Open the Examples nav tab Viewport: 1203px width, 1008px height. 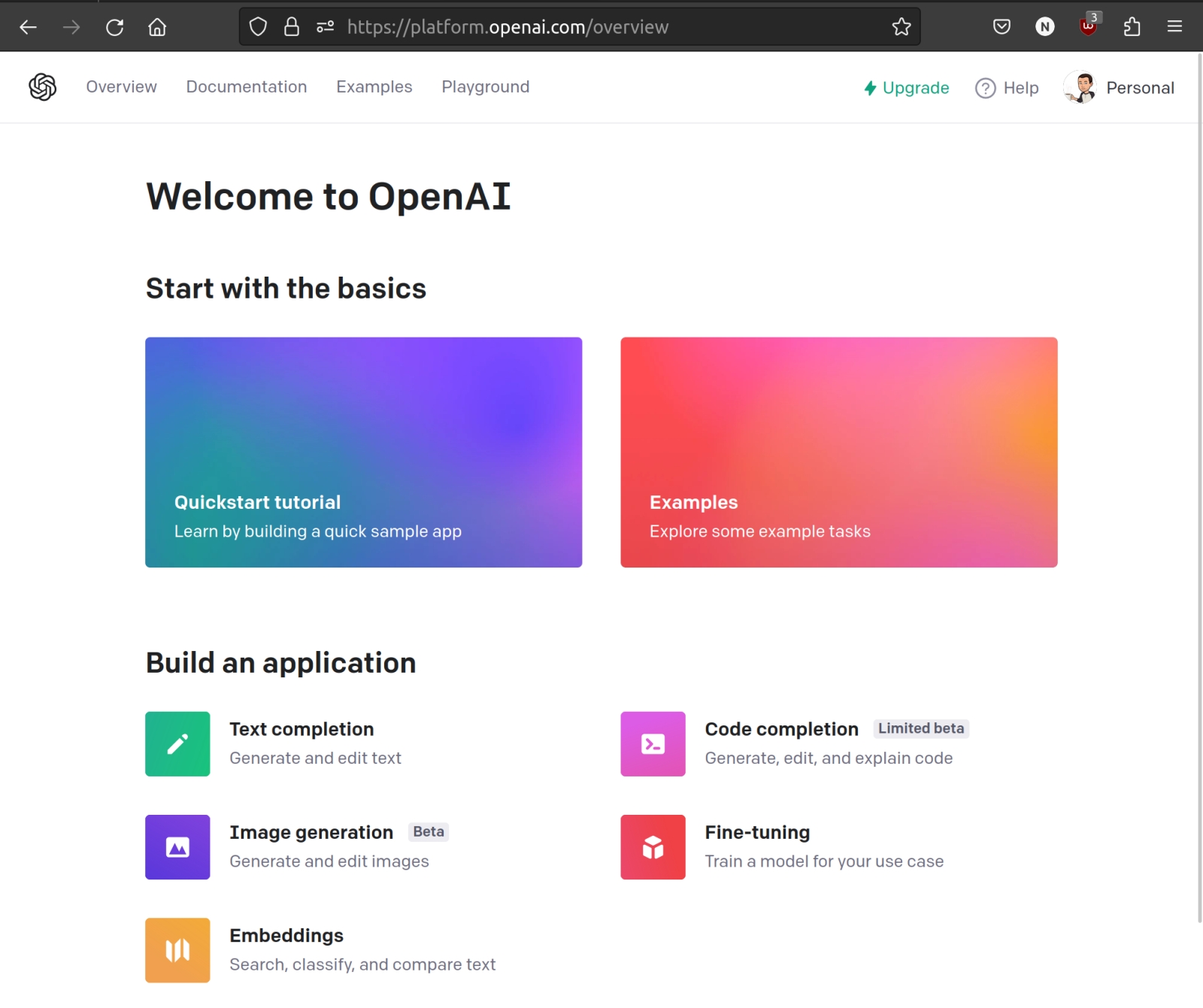pyautogui.click(x=374, y=86)
